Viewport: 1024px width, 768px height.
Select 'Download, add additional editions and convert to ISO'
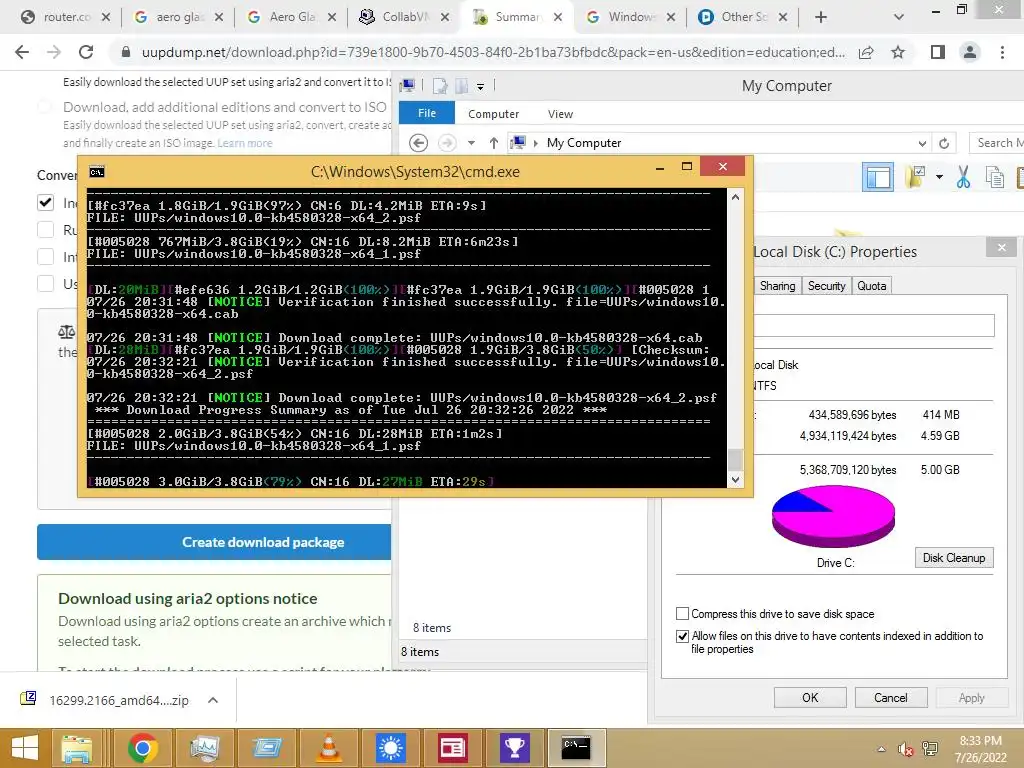coord(45,106)
